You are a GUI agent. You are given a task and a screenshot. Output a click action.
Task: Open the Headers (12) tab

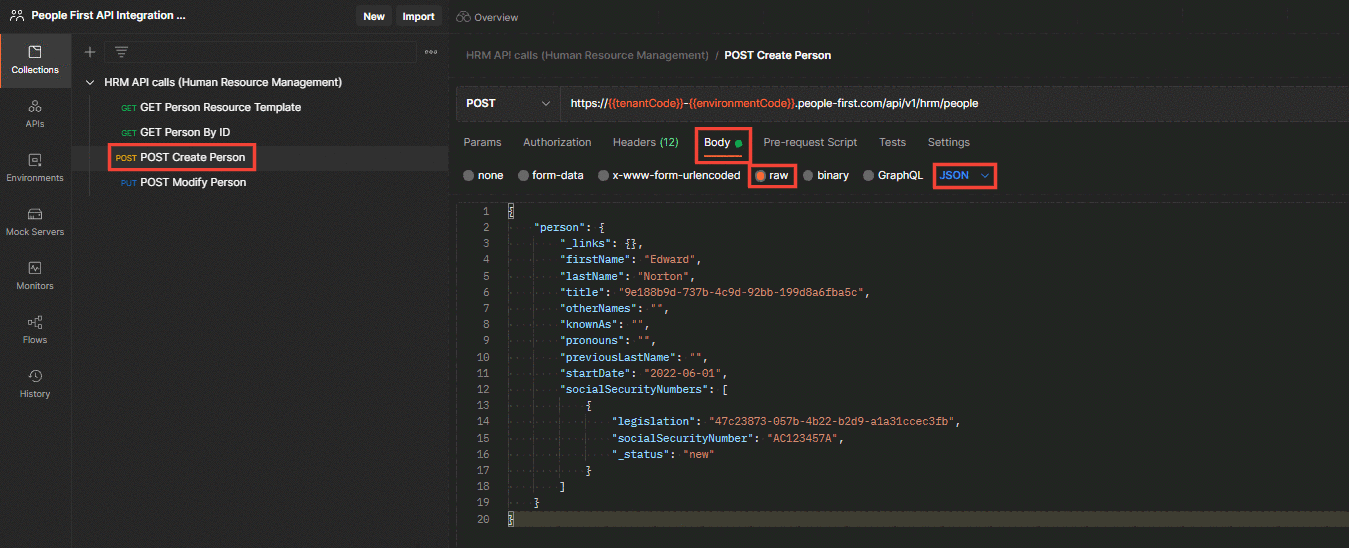[645, 142]
